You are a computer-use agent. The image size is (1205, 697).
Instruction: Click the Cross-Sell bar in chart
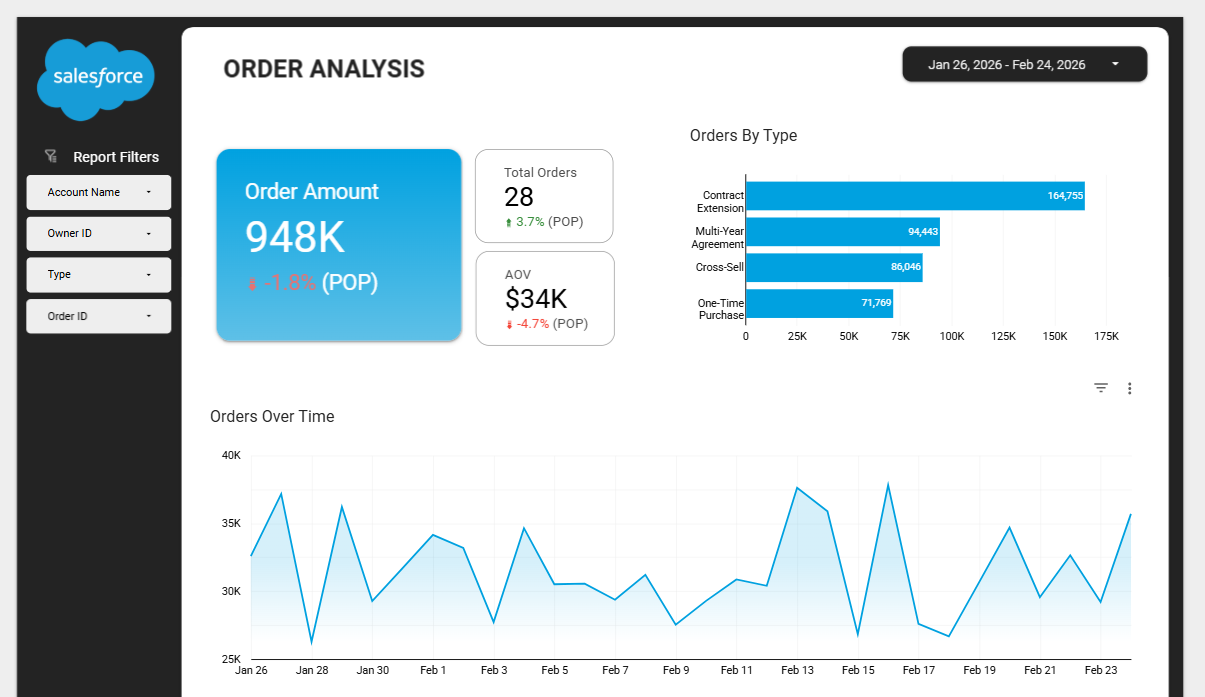pos(833,268)
